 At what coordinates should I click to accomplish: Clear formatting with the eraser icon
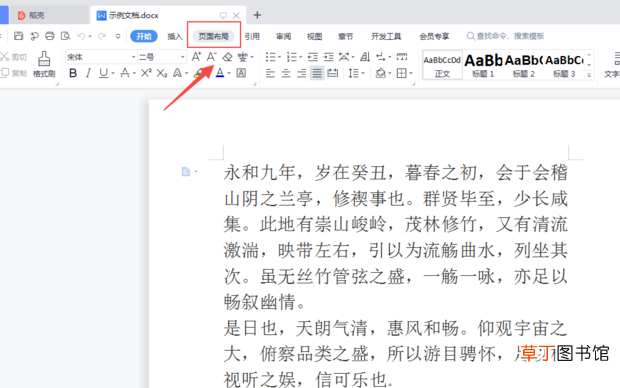pyautogui.click(x=227, y=57)
